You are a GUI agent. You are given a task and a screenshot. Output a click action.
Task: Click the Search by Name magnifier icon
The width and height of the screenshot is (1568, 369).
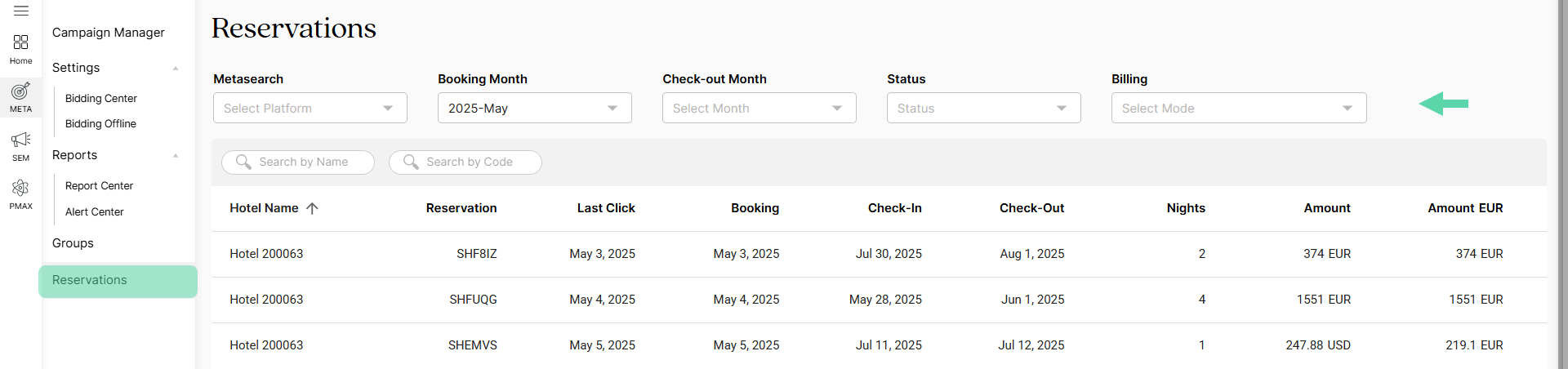click(243, 162)
